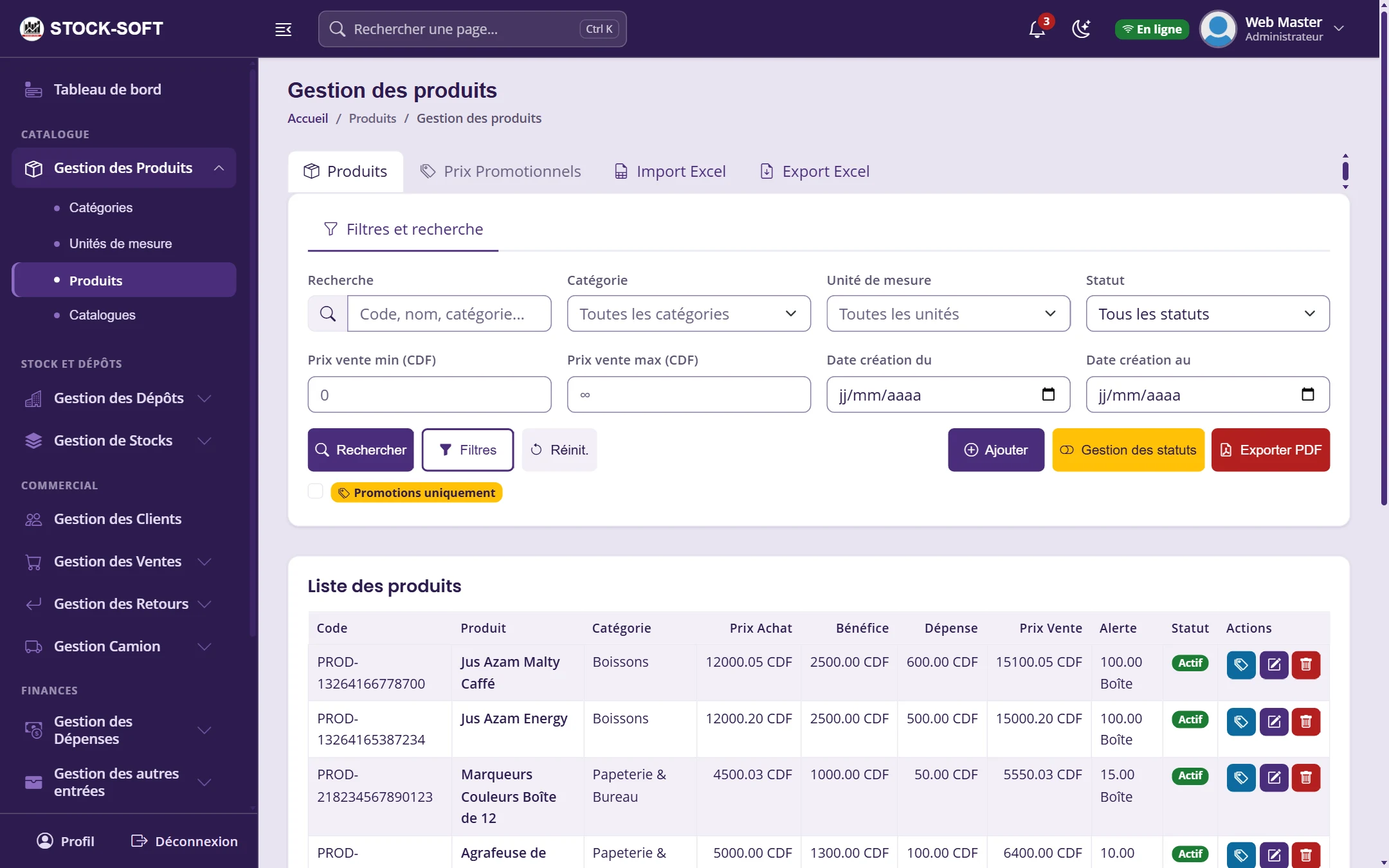The height and width of the screenshot is (868, 1389).
Task: Click the sidebar collapse menu icon
Action: pos(284,29)
